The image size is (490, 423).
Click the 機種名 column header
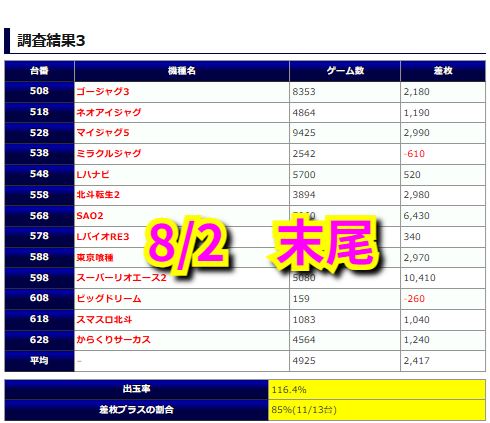tap(182, 71)
